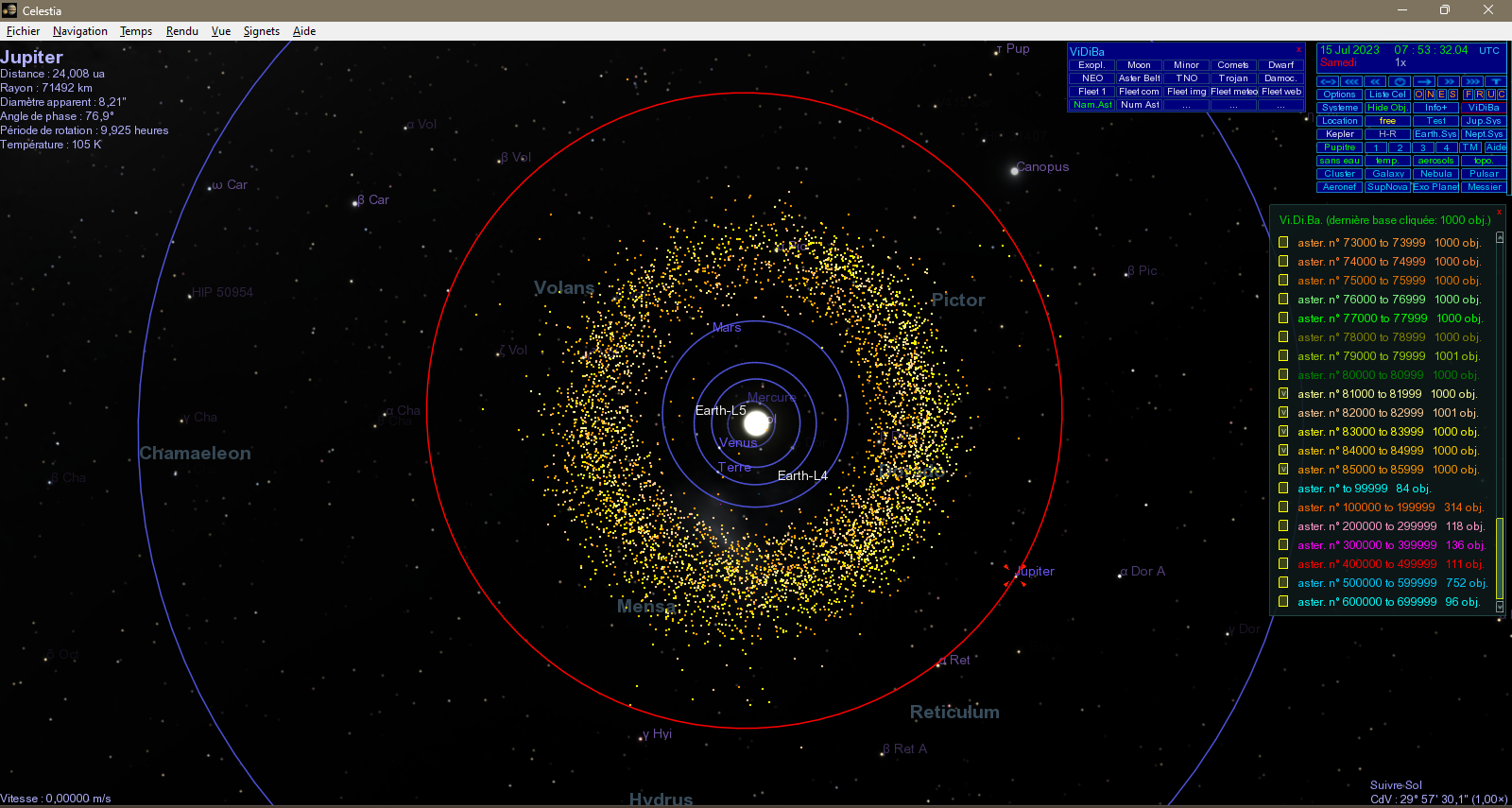
Task: Click the Liste Cel button
Action: coord(1387,95)
